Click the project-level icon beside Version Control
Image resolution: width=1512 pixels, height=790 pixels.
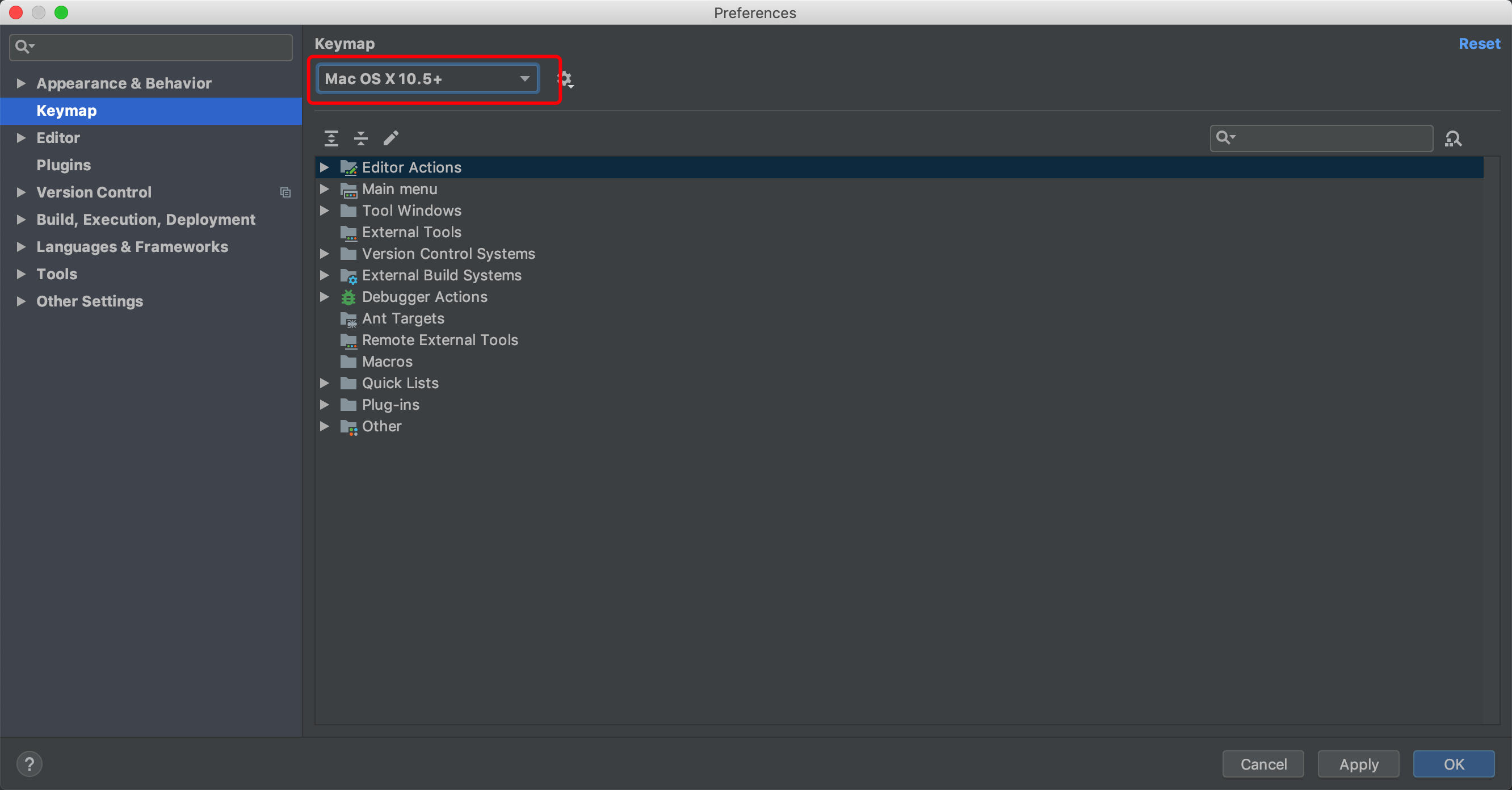coord(285,192)
